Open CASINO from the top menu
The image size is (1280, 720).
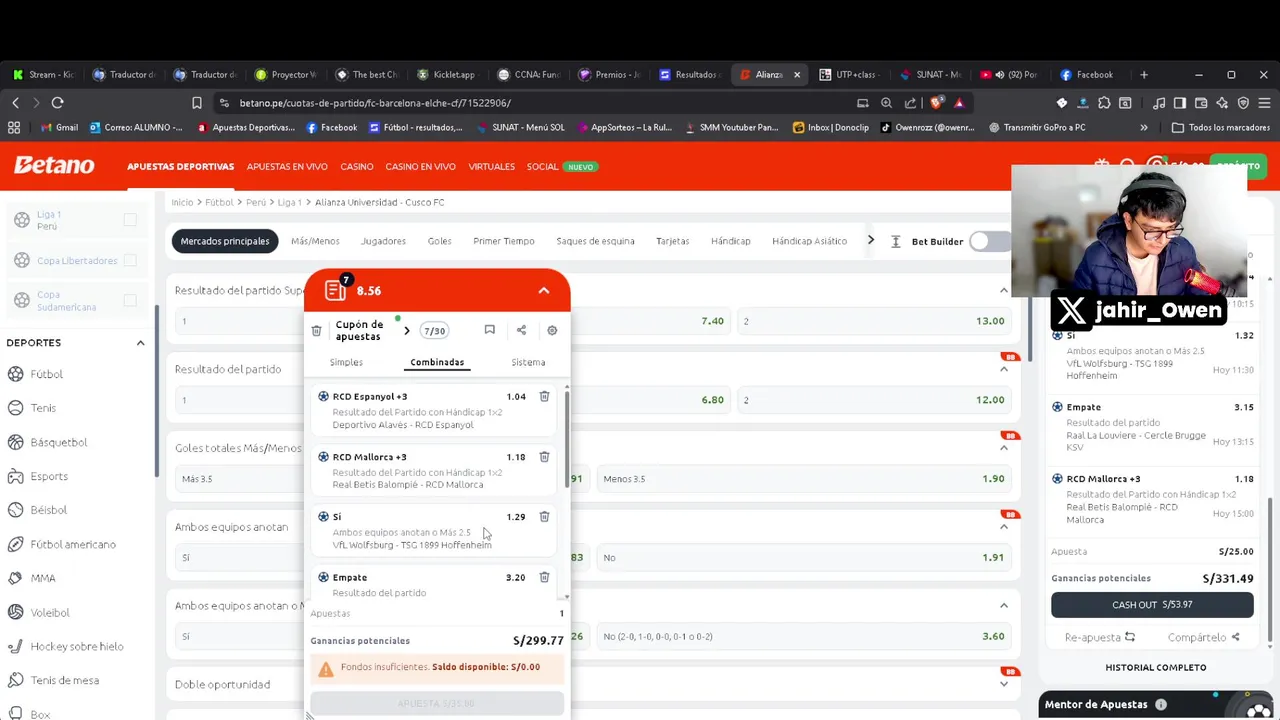pyautogui.click(x=357, y=167)
